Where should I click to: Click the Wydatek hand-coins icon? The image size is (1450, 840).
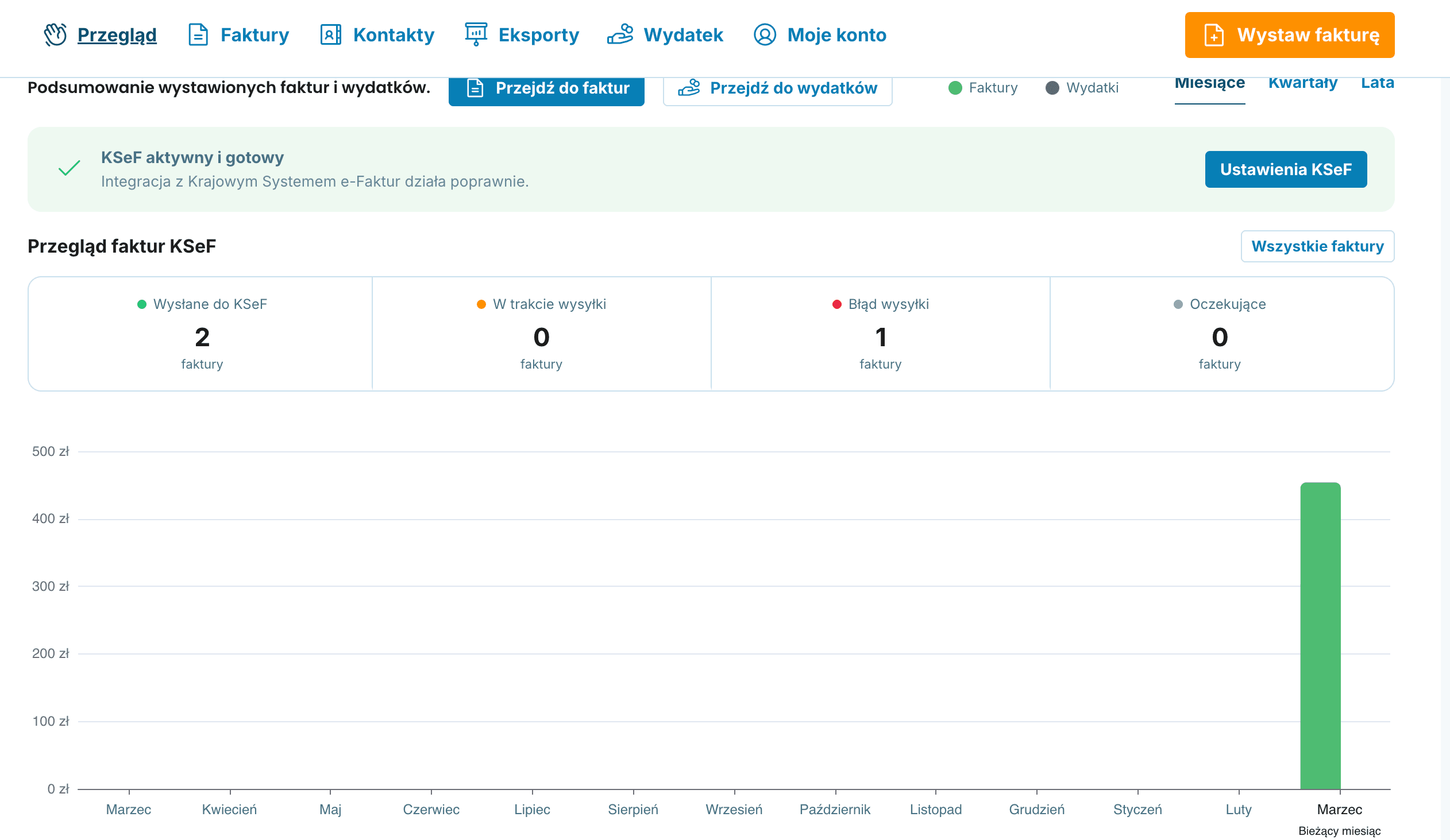(620, 34)
